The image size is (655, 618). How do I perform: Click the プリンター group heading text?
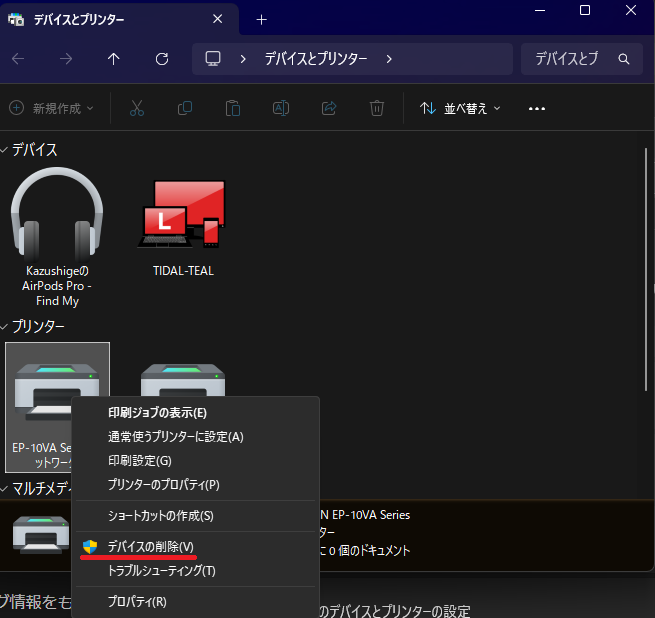tap(38, 327)
